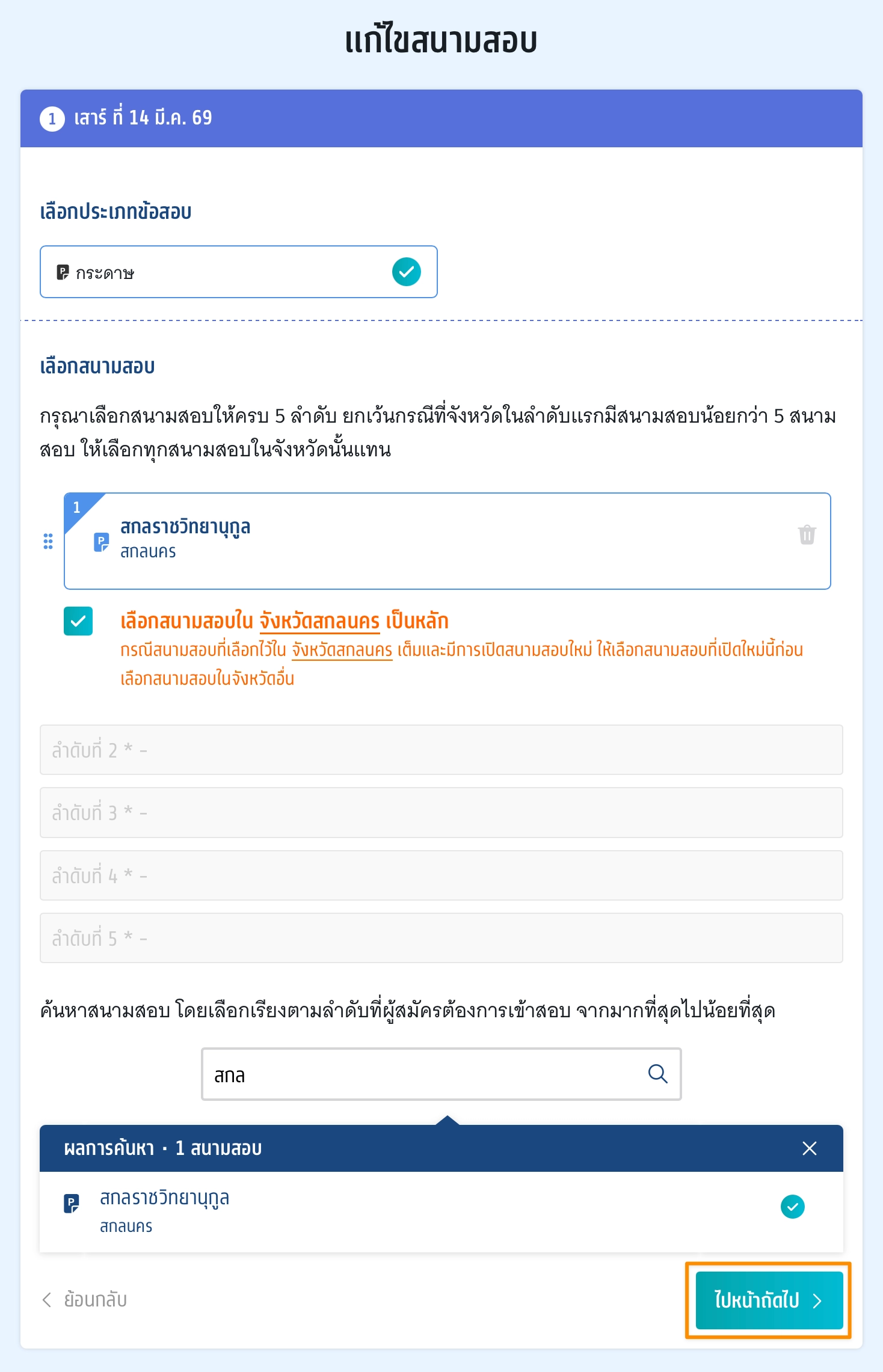Select the กระดาษ exam type option
883x1372 pixels.
(239, 272)
